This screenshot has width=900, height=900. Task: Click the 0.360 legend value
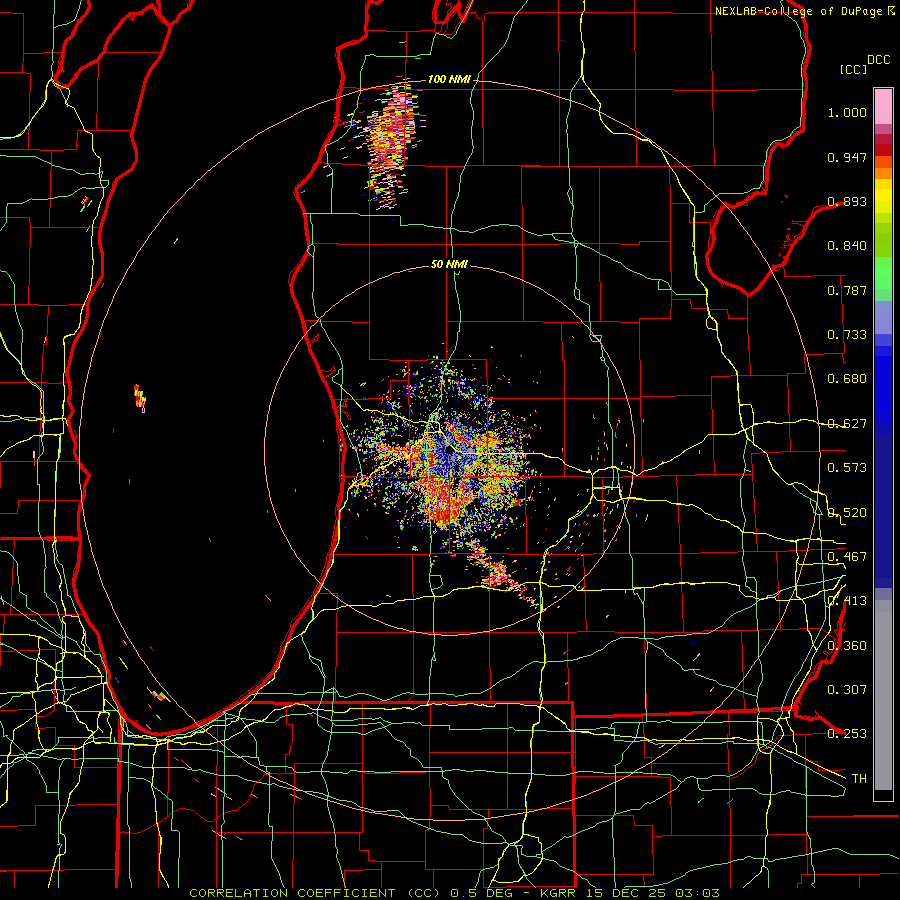click(847, 645)
